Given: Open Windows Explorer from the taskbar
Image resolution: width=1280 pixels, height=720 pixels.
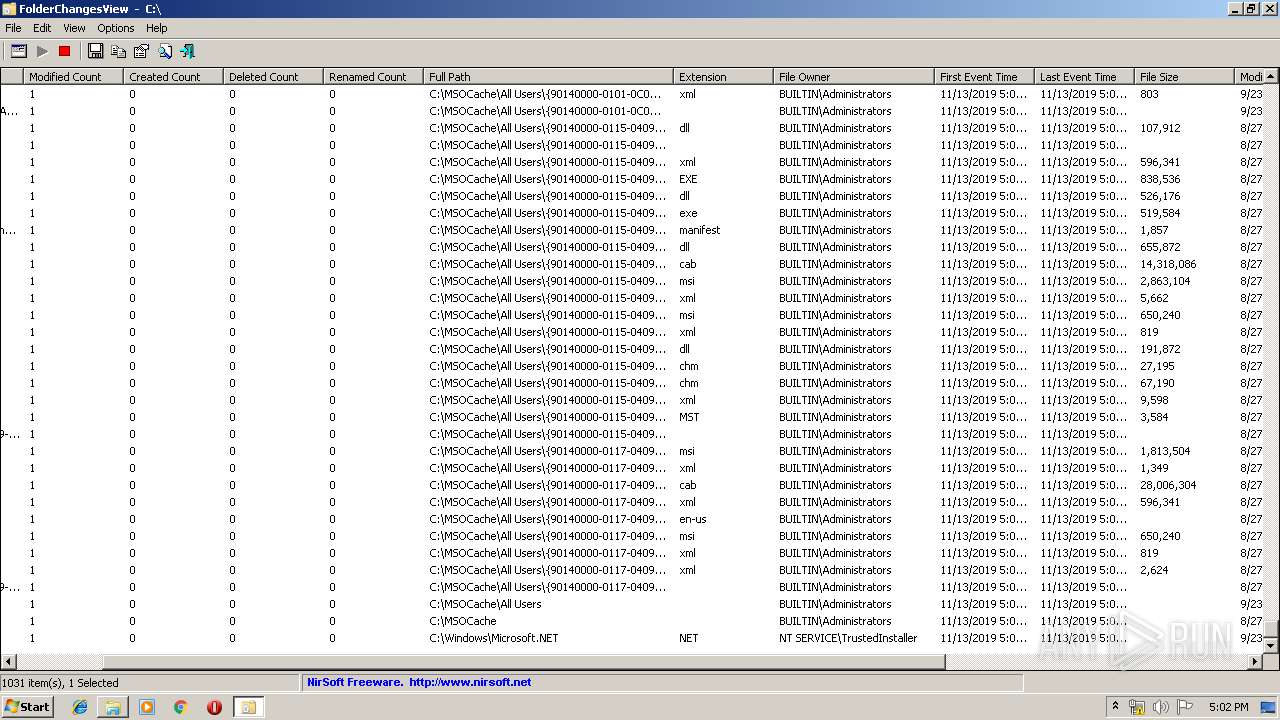Looking at the screenshot, I should (x=113, y=707).
